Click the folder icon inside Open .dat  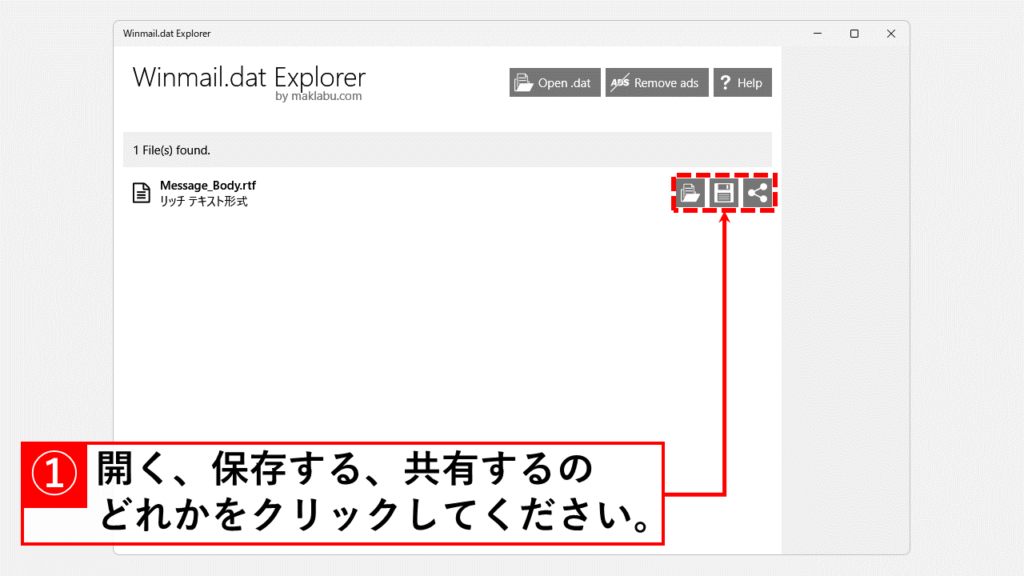(523, 83)
